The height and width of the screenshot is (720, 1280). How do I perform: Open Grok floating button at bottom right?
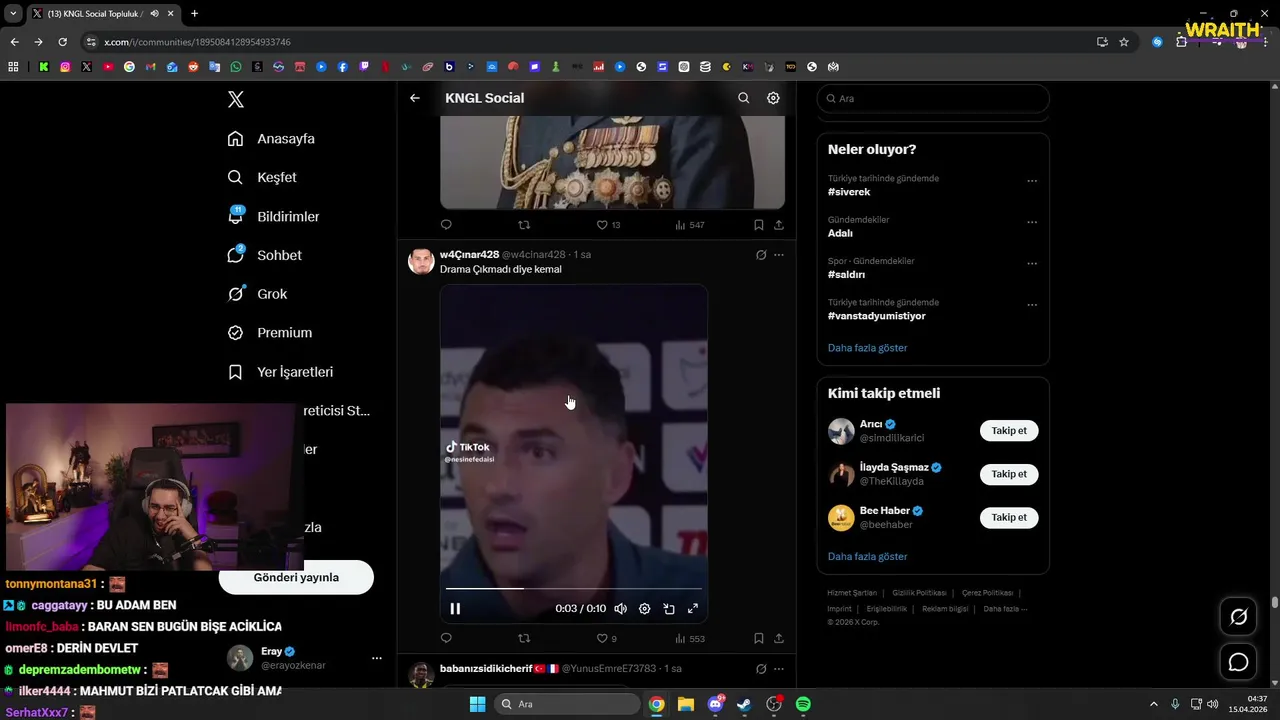tap(1238, 617)
